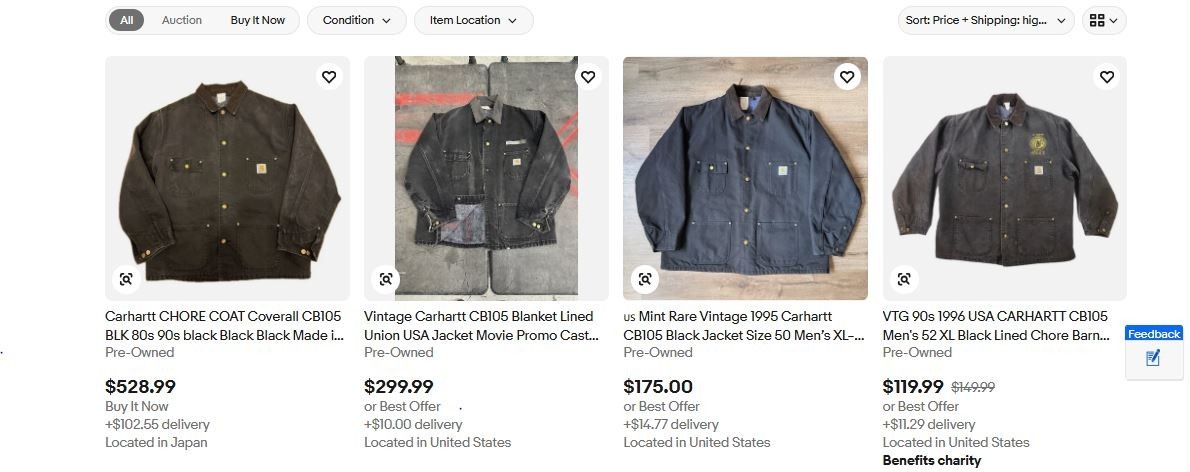Screen dimensions: 1190x472
Task: Filter to Buy It Now listings
Action: [x=257, y=20]
